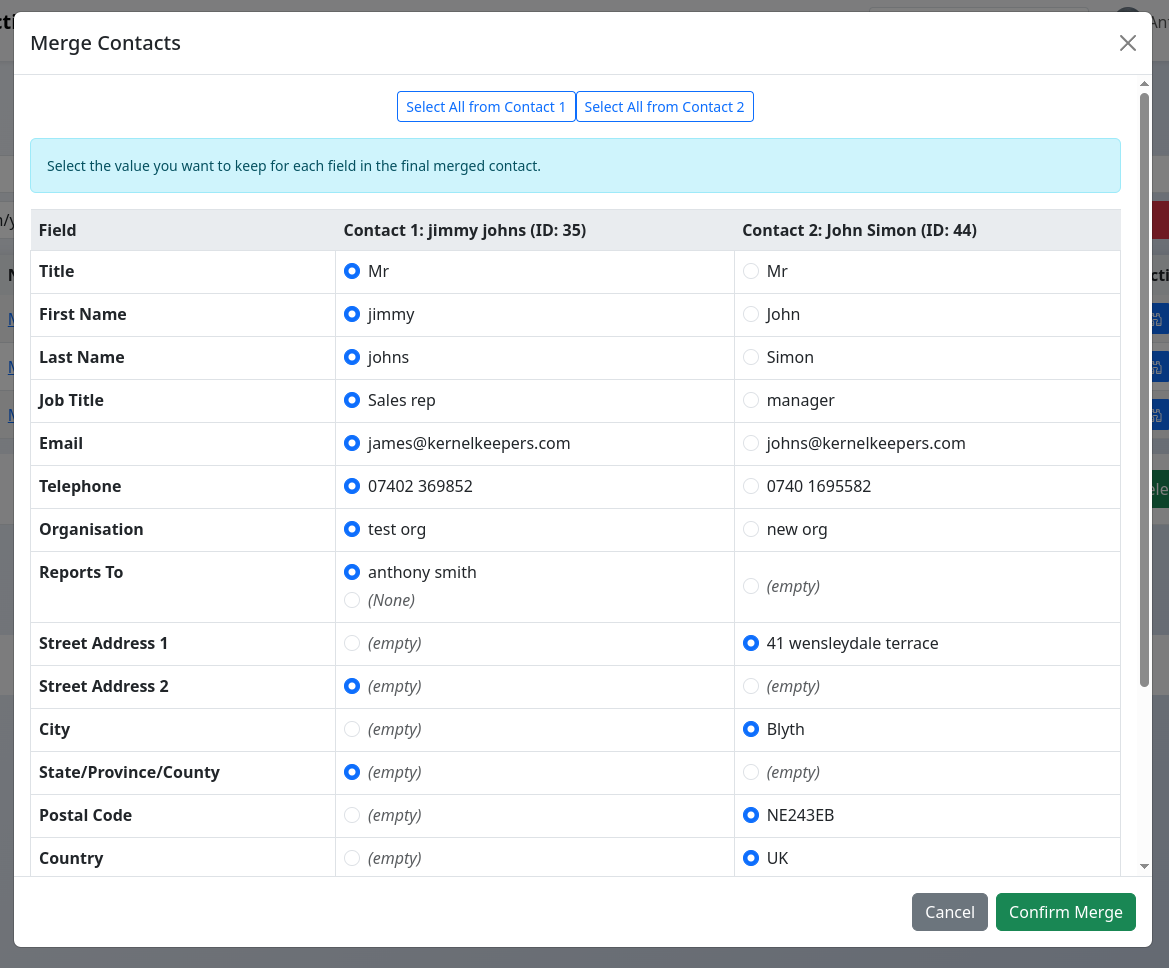This screenshot has width=1169, height=968.
Task: Select city Blyth
Action: (x=751, y=729)
